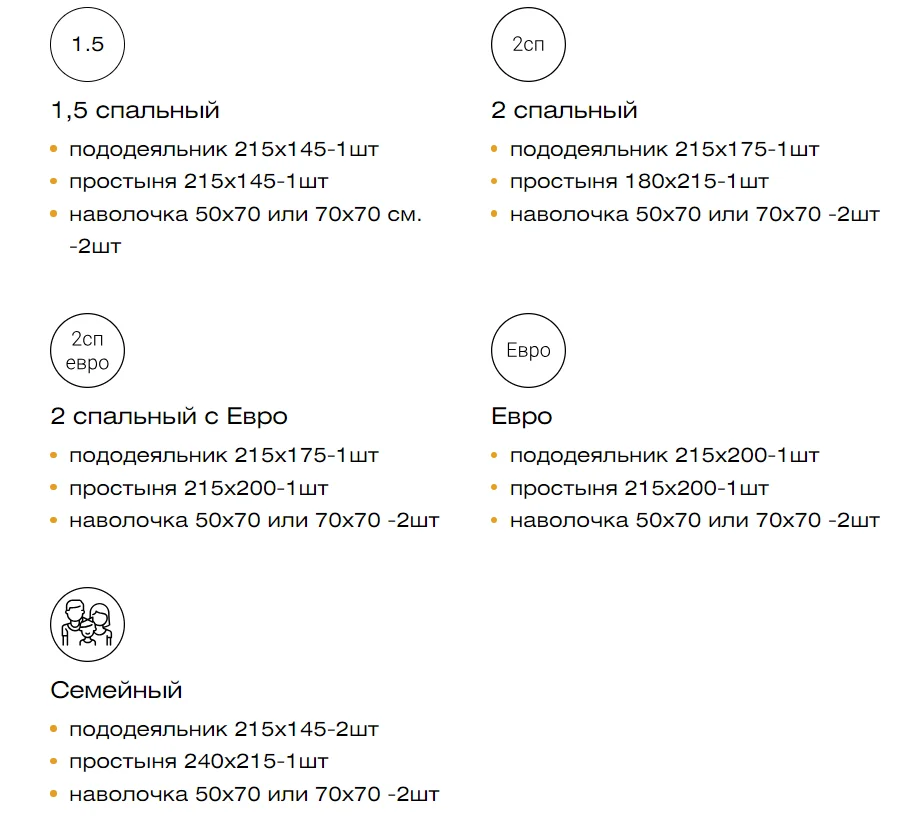Click 'простыня 180x215-1шт' list item
Screen dimensions: 924x834
(639, 182)
